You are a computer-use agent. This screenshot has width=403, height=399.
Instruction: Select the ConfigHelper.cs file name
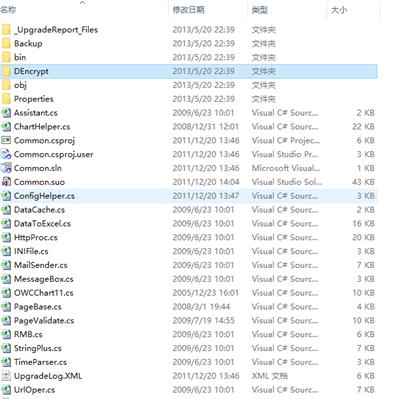(44, 196)
